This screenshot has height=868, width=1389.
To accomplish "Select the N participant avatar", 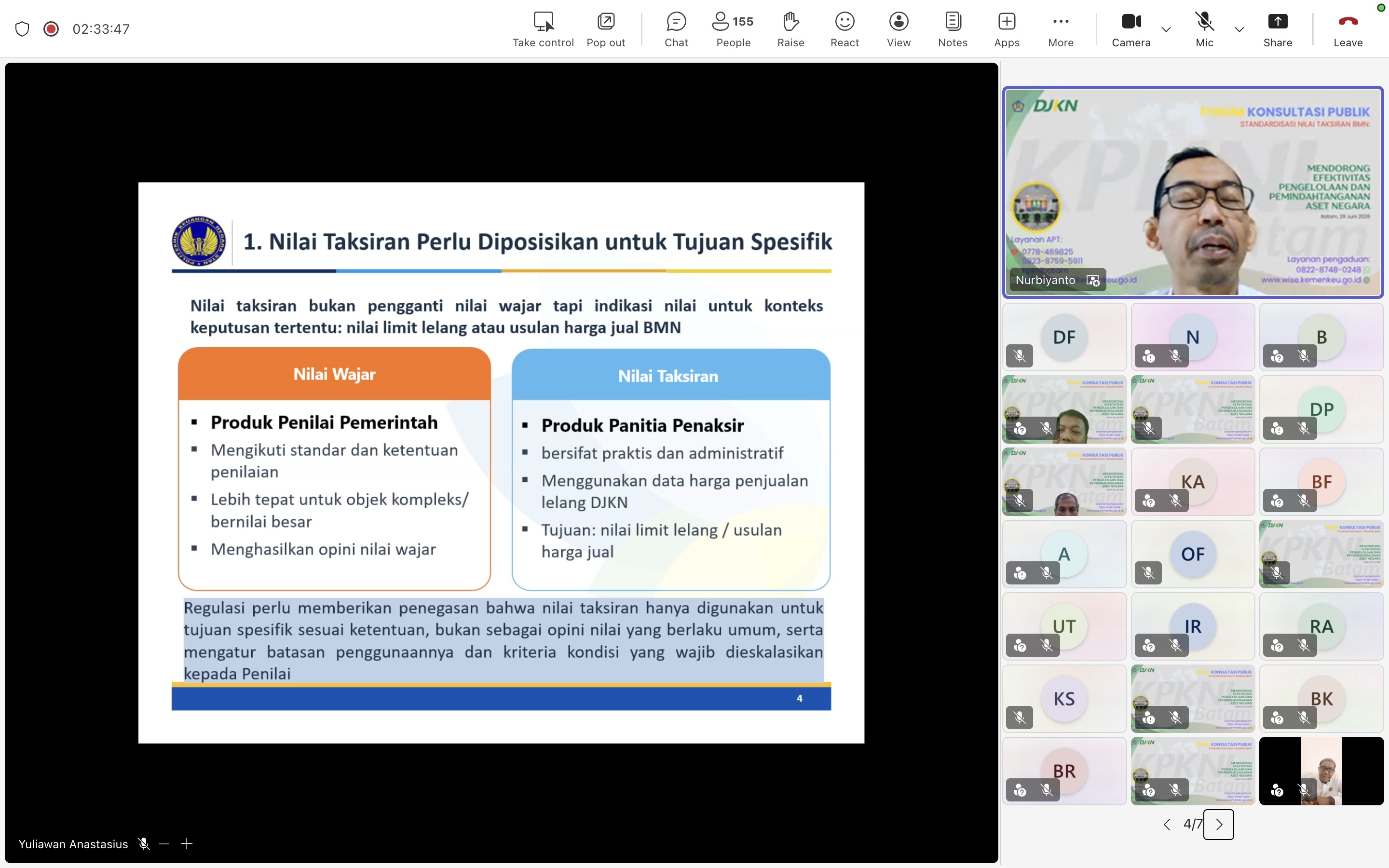I will pos(1193,337).
